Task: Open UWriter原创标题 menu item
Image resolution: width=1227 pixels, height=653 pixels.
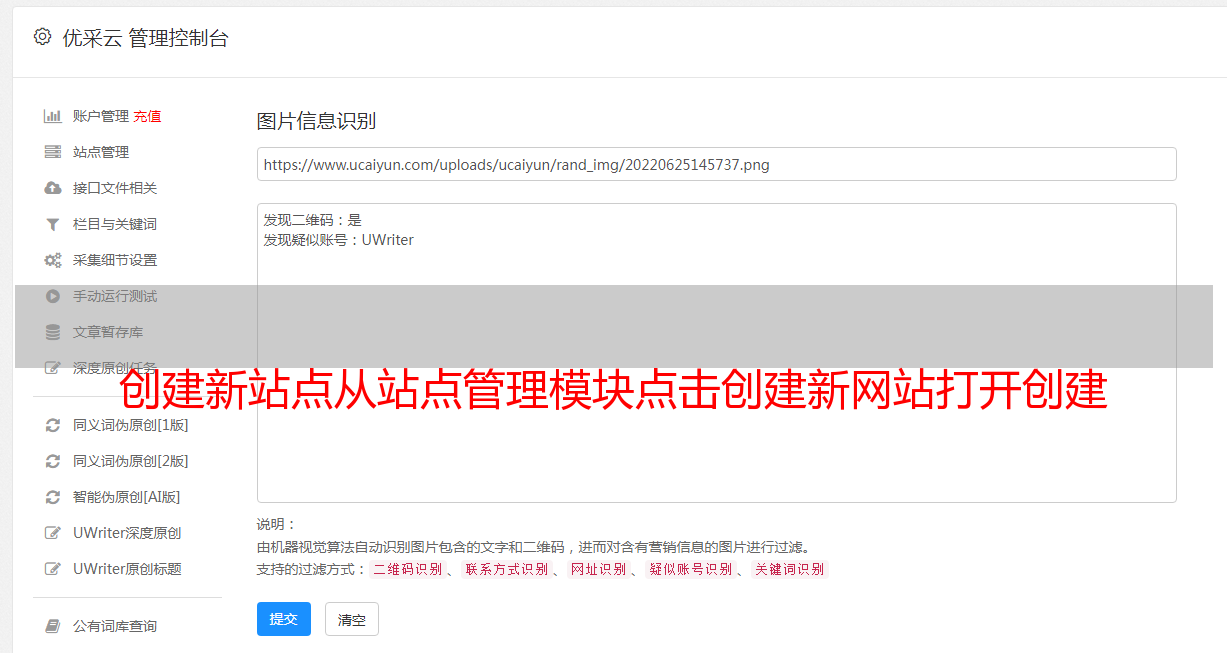Action: coord(127,569)
